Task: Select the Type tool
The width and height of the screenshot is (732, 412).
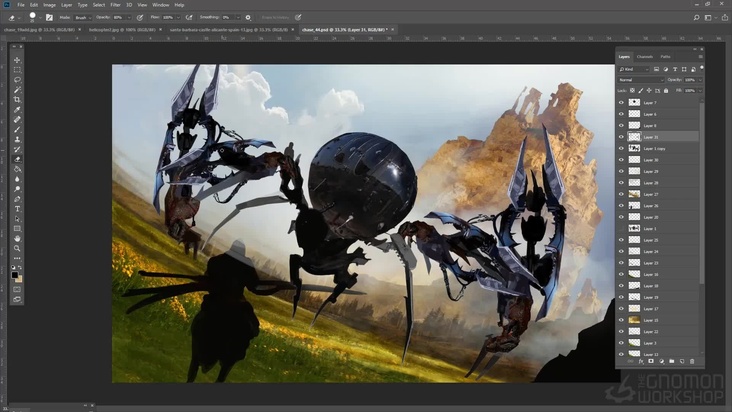Action: coord(17,208)
